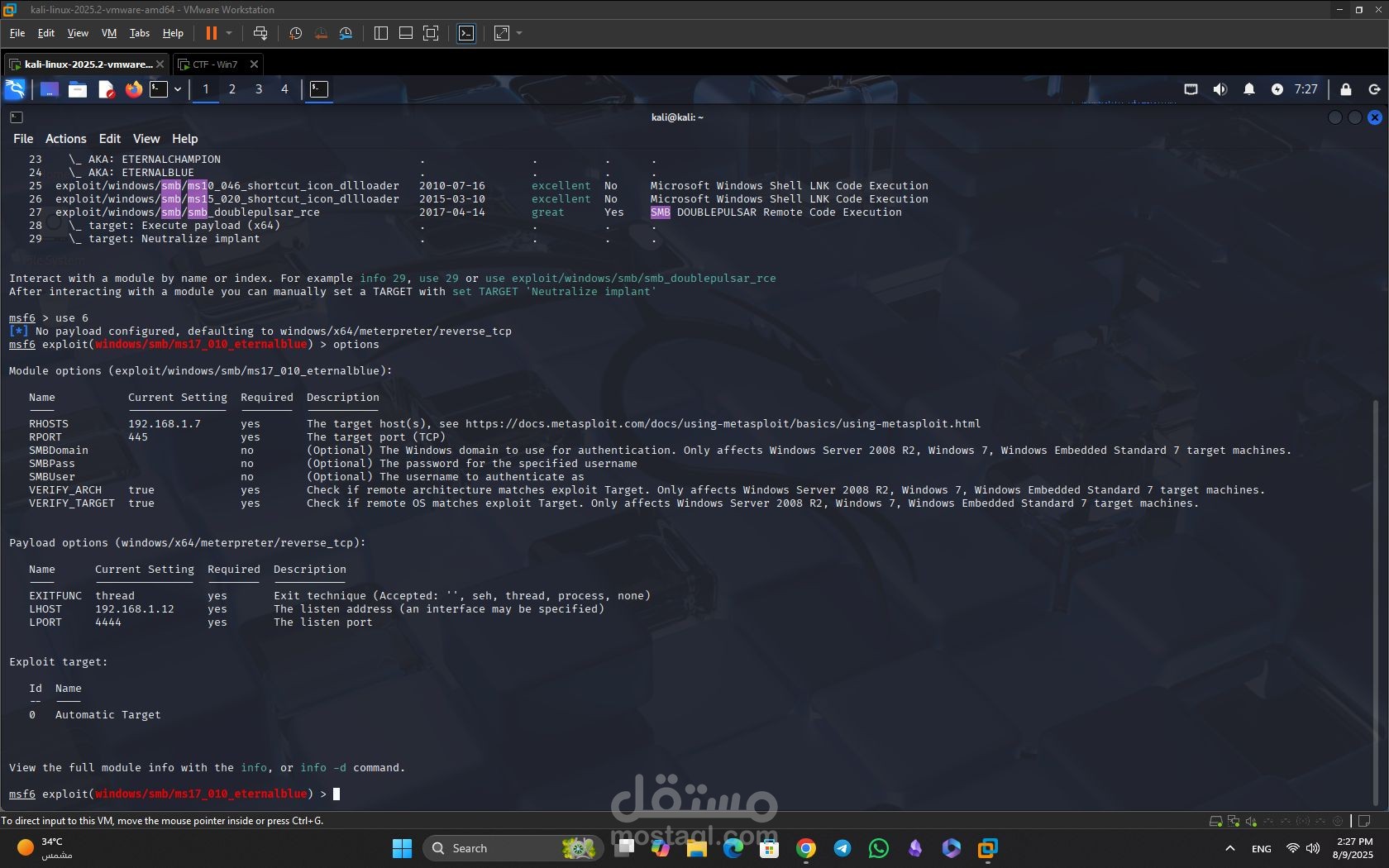This screenshot has width=1389, height=868.
Task: Show Kali notifications bell
Action: (x=1249, y=89)
